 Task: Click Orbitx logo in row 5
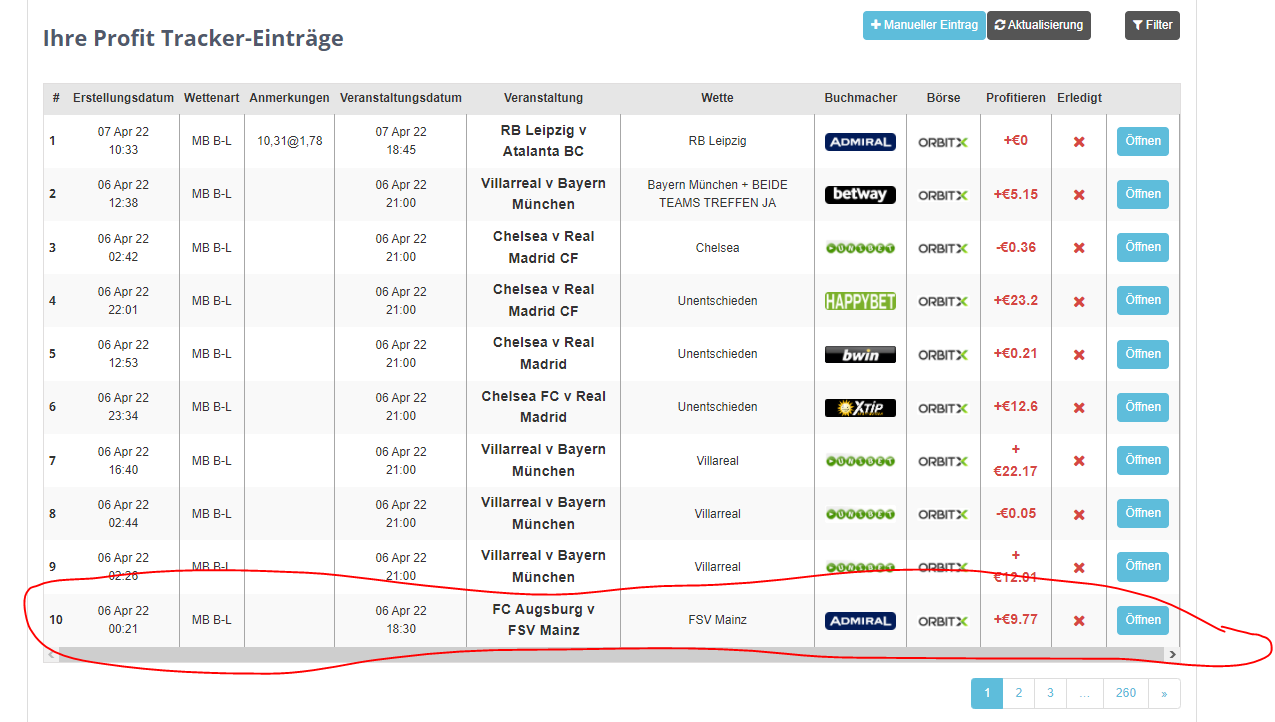point(943,354)
